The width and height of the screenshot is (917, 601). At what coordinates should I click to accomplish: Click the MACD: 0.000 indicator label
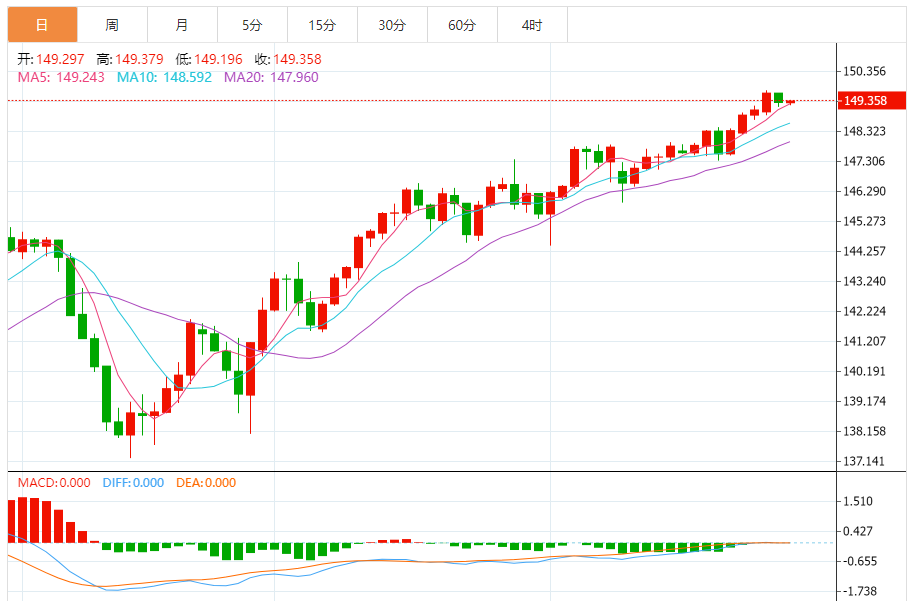(x=56, y=483)
